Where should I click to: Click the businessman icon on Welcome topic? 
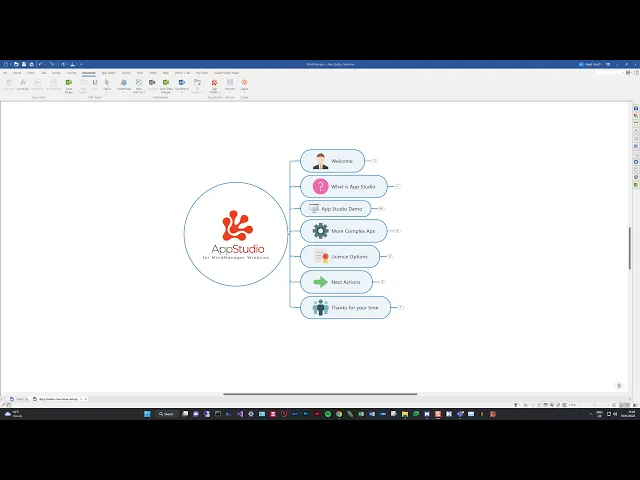[x=320, y=161]
